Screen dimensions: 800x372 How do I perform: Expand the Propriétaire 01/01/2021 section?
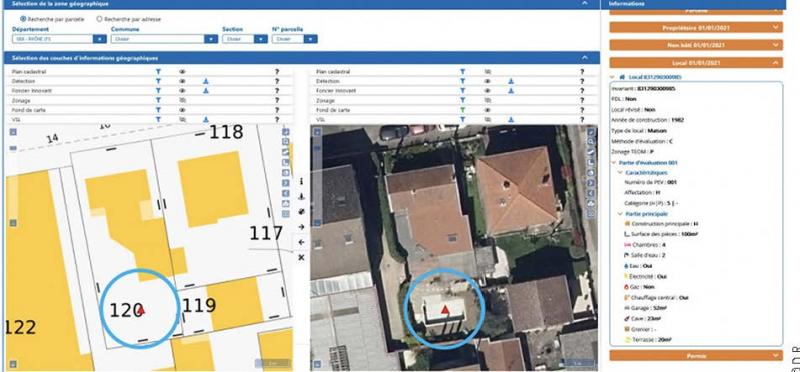696,28
